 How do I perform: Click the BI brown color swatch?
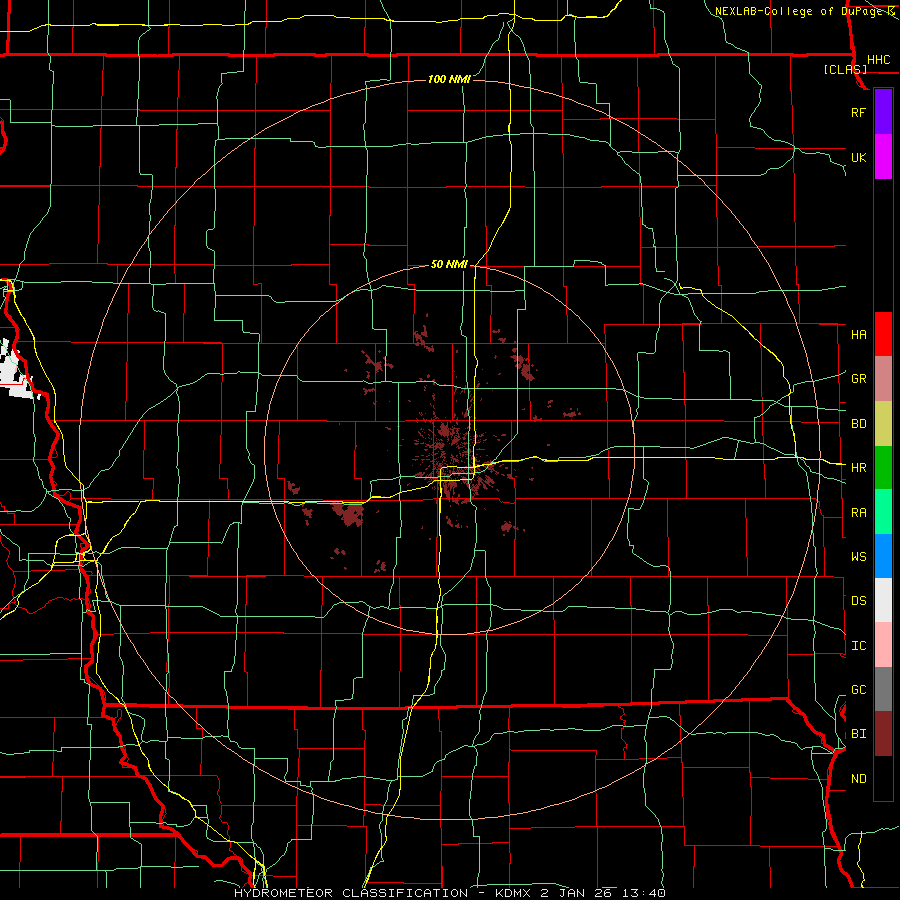click(883, 734)
